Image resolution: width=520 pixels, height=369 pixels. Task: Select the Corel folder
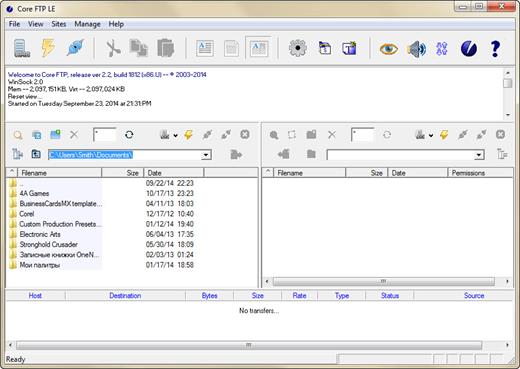click(x=27, y=214)
